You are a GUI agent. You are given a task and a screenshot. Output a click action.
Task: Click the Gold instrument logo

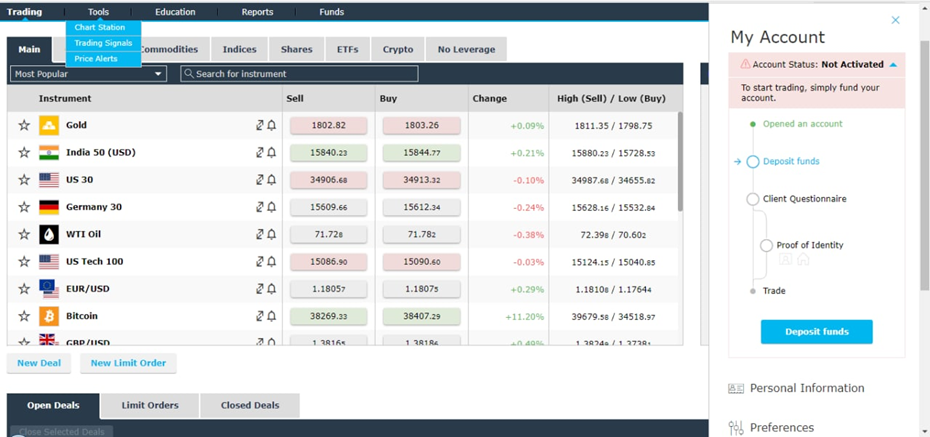point(49,125)
